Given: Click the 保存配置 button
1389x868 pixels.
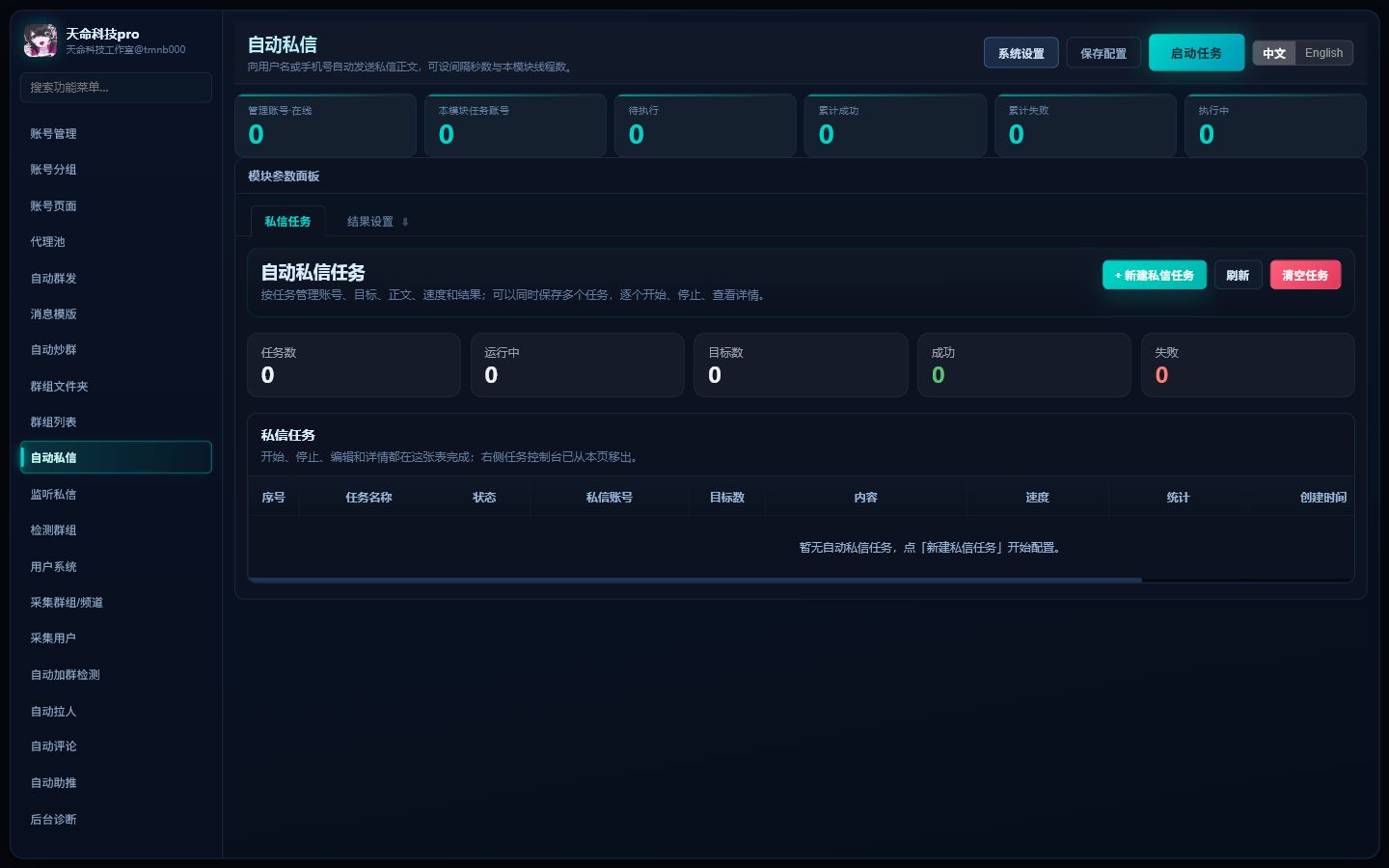Looking at the screenshot, I should 1103,53.
